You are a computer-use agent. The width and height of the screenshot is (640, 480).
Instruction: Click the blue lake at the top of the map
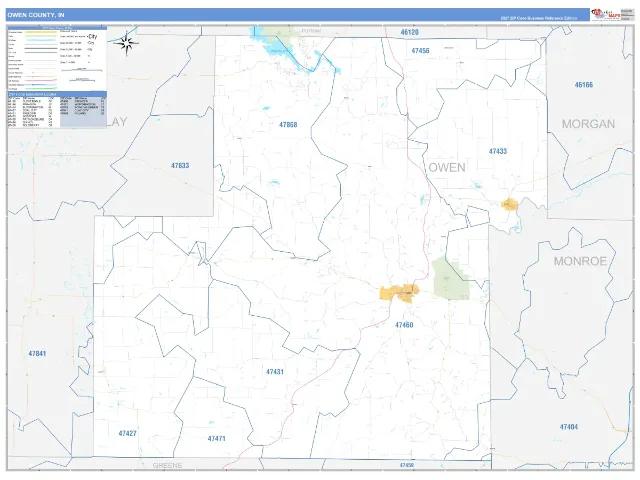(x=282, y=47)
